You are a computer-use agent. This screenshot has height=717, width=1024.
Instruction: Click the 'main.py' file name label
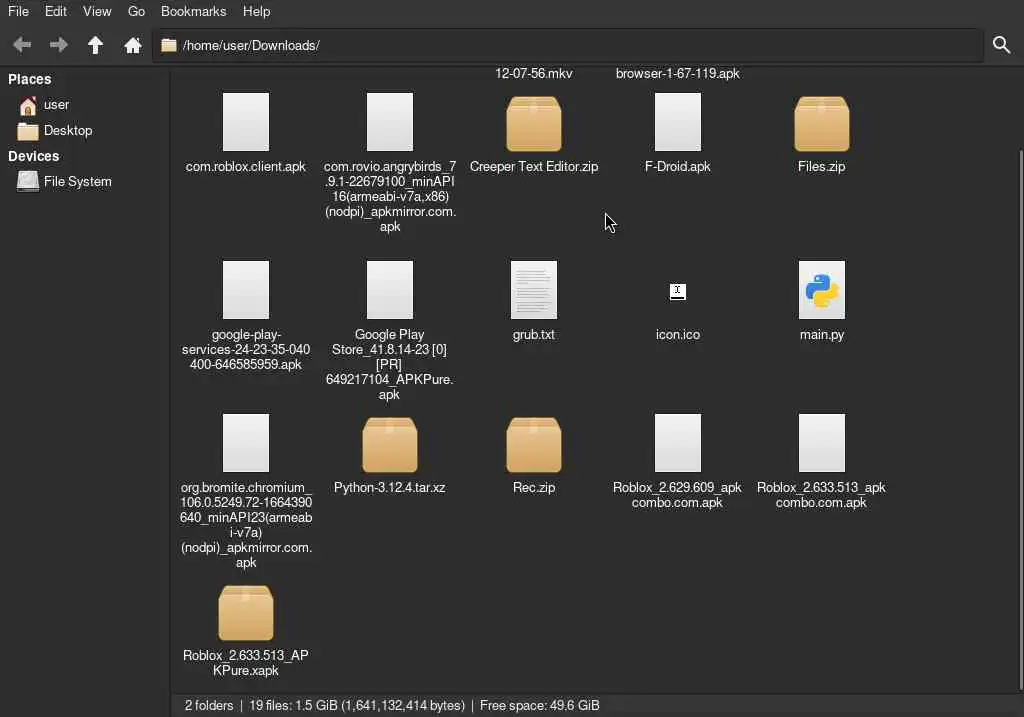[822, 334]
